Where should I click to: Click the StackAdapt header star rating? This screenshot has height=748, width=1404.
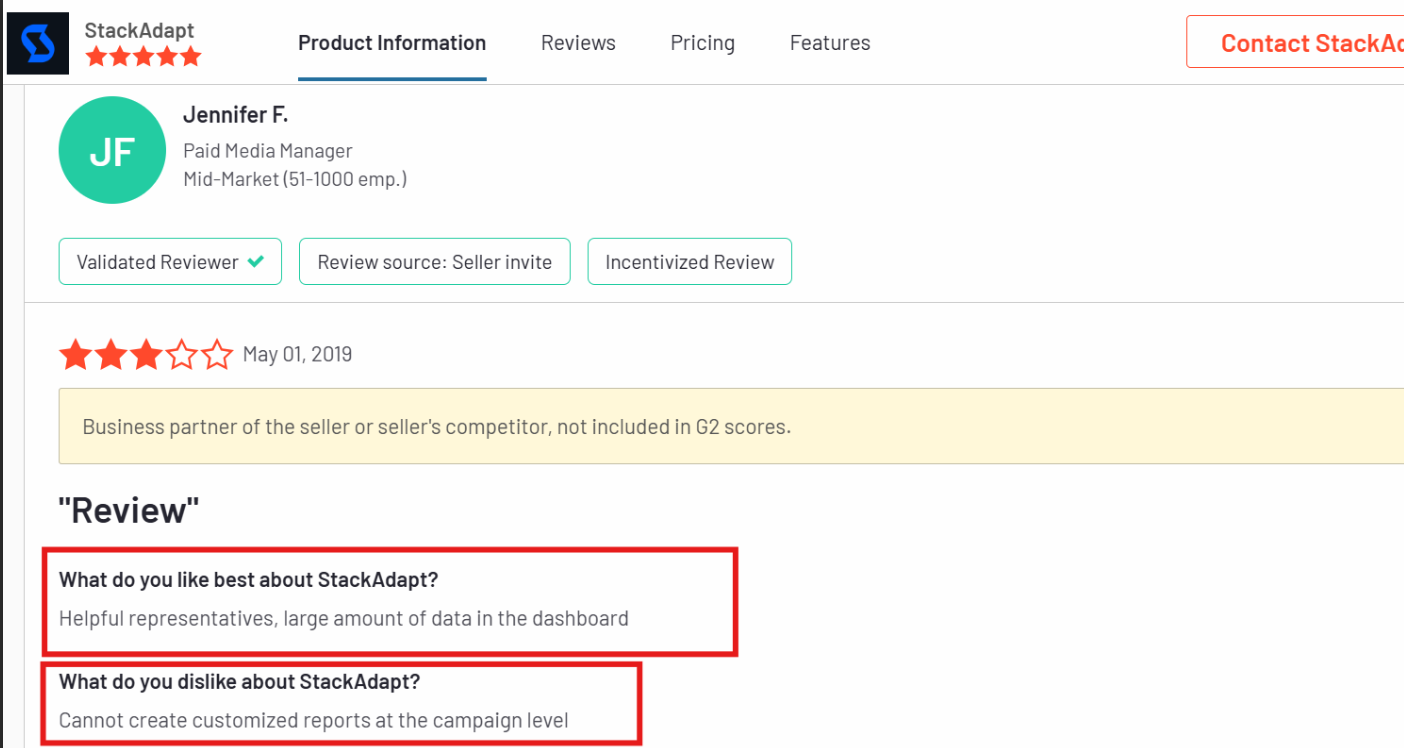[143, 57]
